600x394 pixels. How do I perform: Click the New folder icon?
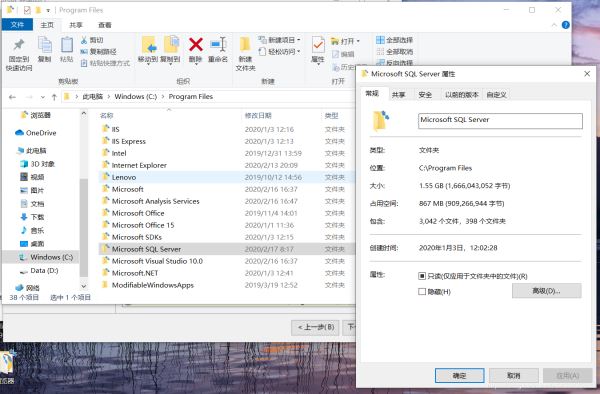point(245,44)
